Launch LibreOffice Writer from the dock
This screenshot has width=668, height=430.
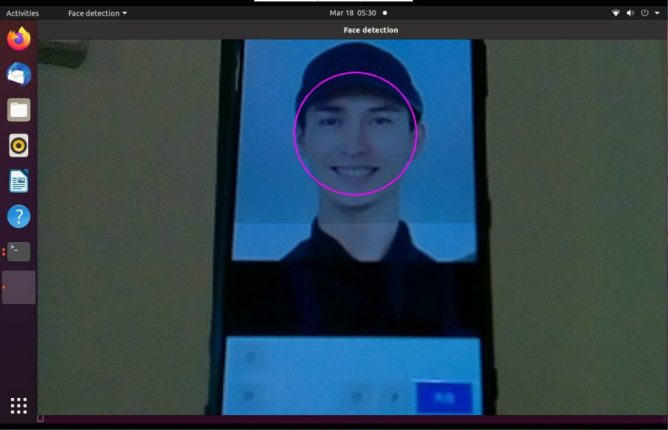18,181
